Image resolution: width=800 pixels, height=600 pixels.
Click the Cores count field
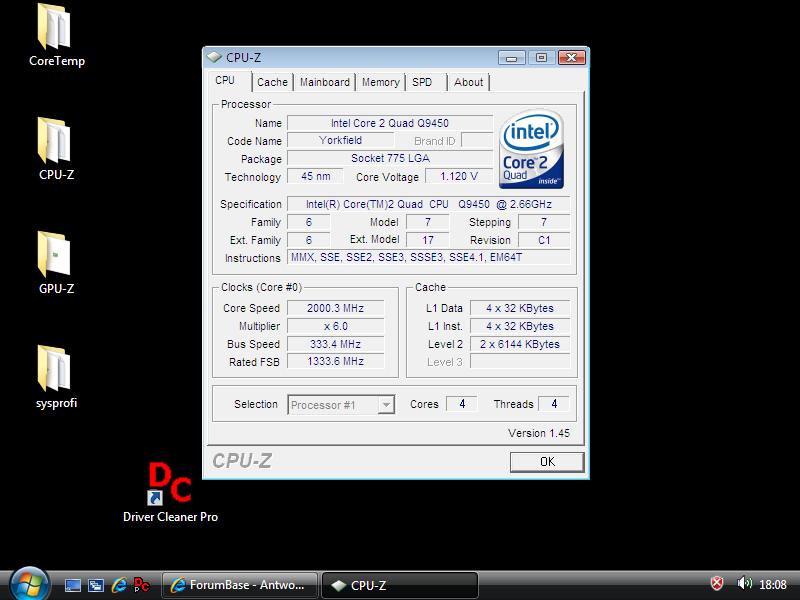[x=462, y=404]
